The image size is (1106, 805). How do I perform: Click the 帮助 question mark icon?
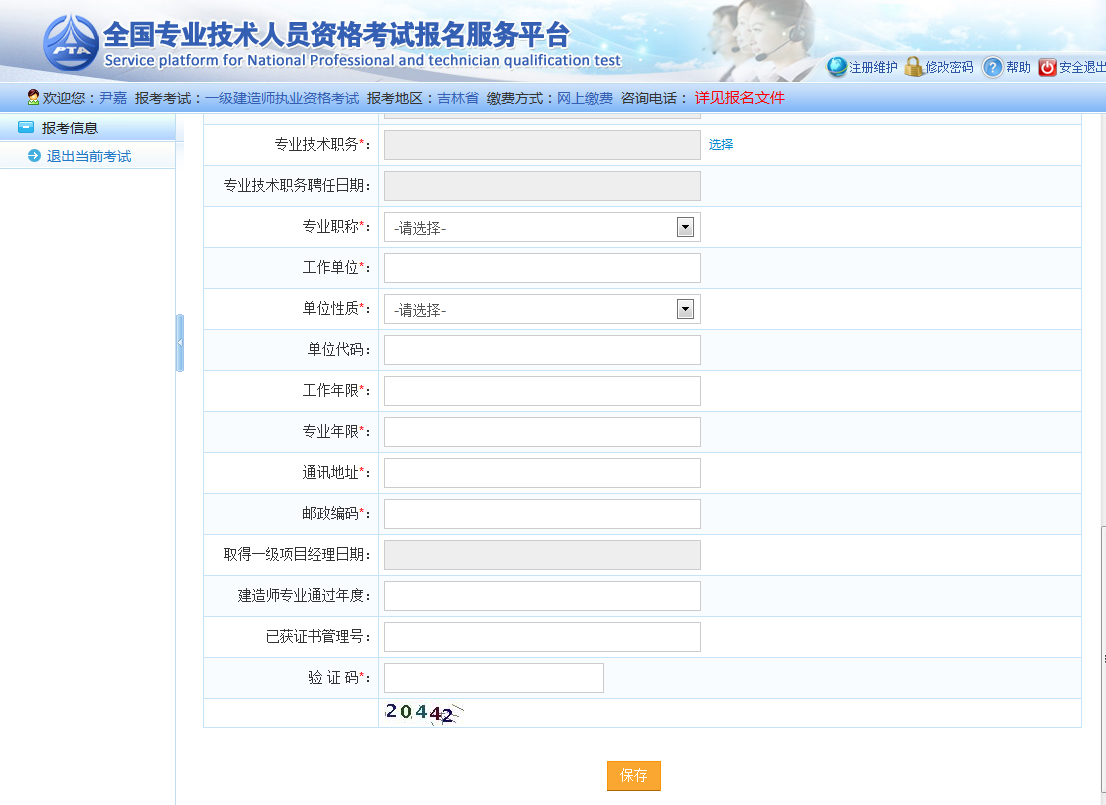tap(992, 67)
